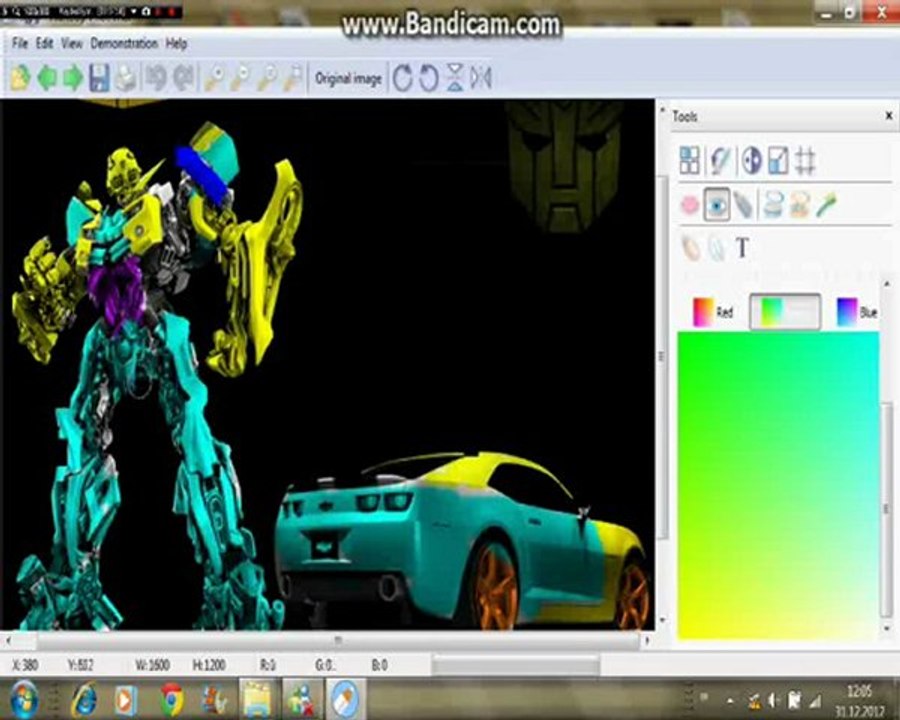Zoom in with the first magnifier icon
The image size is (900, 720).
coord(215,78)
